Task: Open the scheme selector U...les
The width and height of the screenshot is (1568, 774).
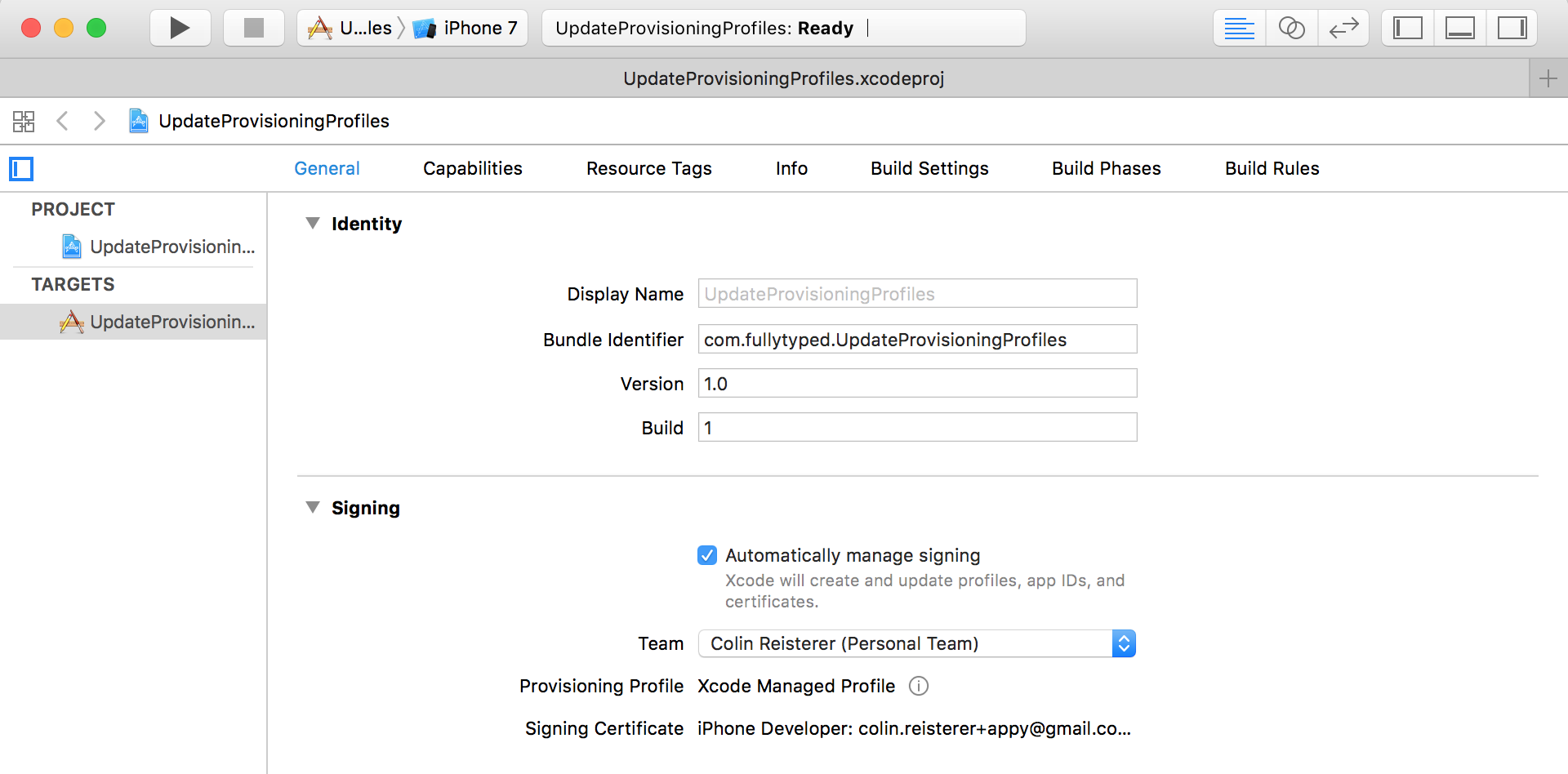Action: 350,28
